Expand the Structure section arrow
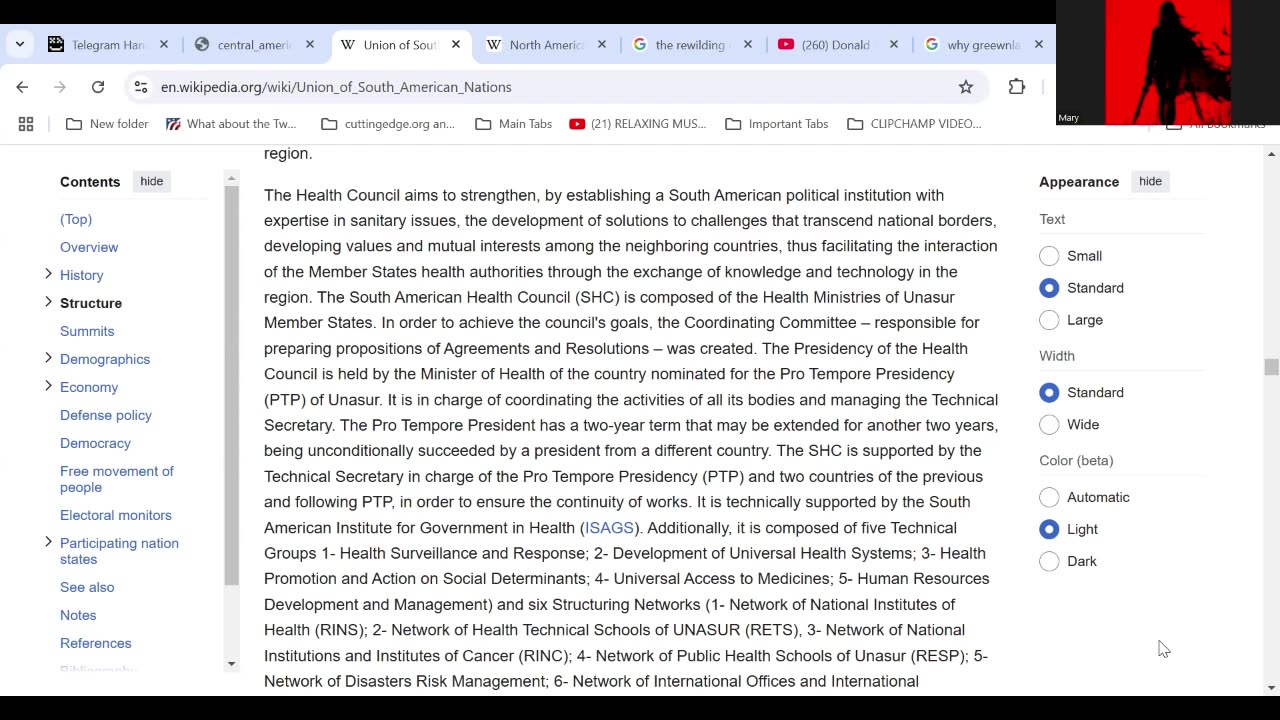The height and width of the screenshot is (720, 1280). [48, 302]
